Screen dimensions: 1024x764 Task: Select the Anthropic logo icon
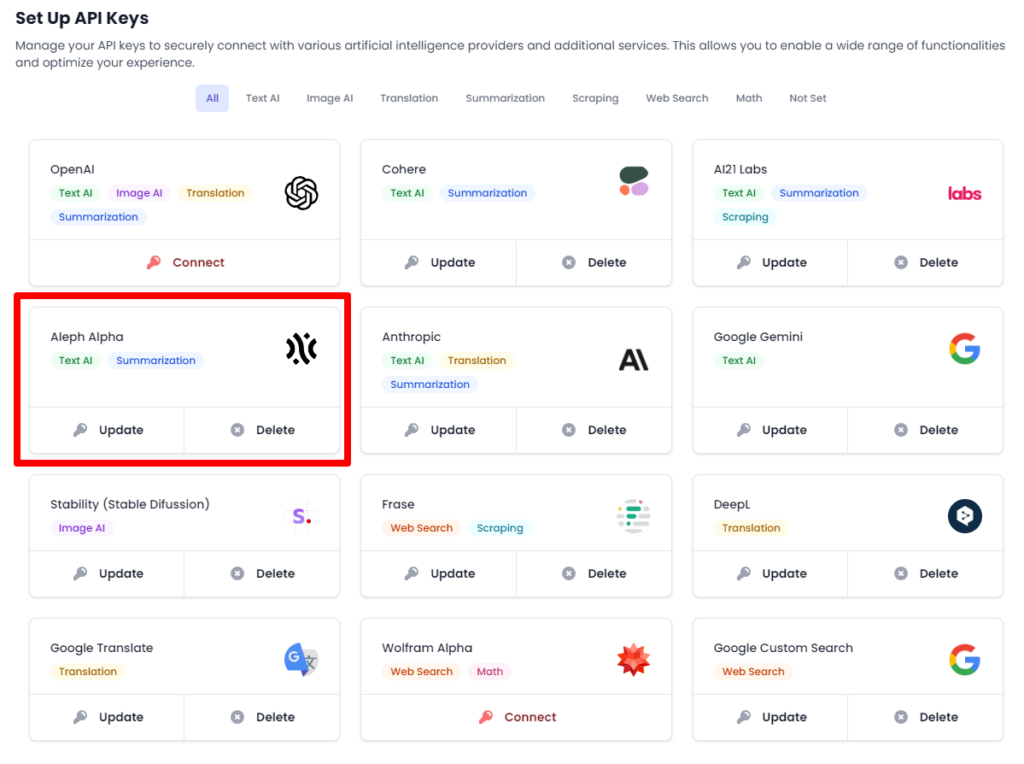click(632, 361)
